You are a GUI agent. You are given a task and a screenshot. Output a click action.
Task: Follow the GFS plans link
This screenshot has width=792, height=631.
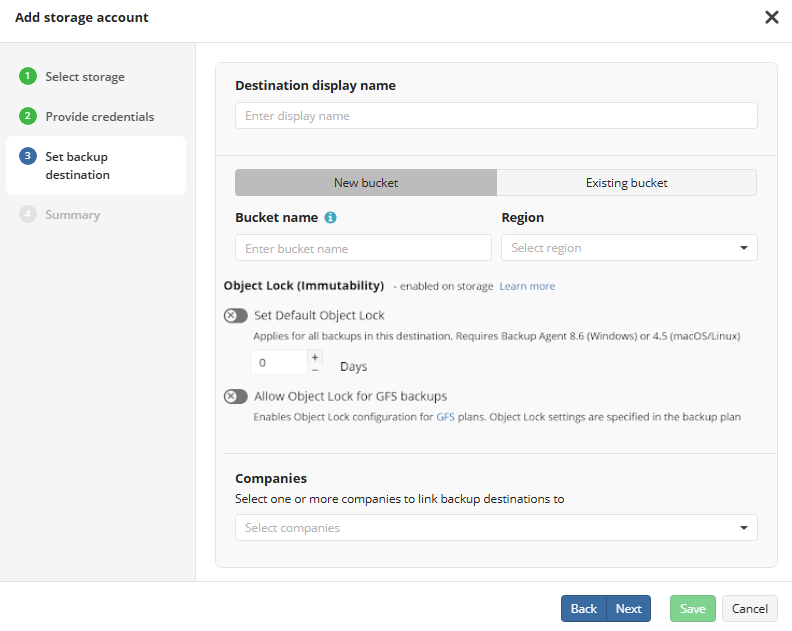445,417
